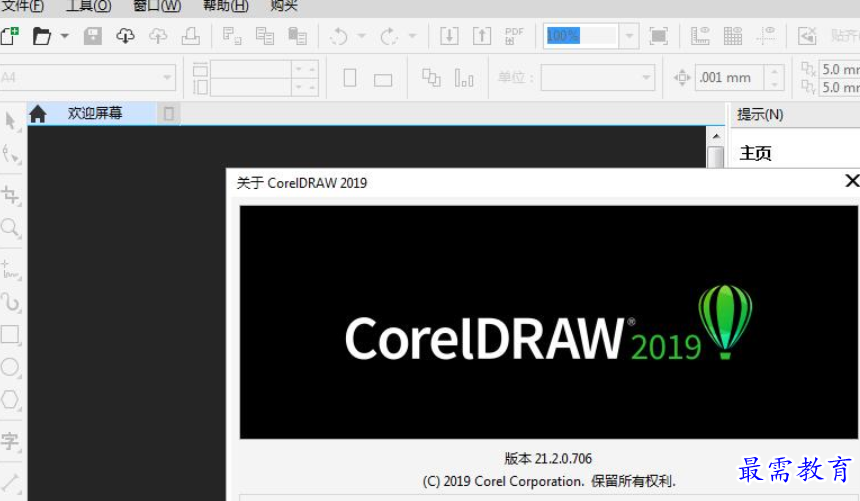The image size is (860, 501).
Task: Create a new document with the New icon
Action: point(9,36)
